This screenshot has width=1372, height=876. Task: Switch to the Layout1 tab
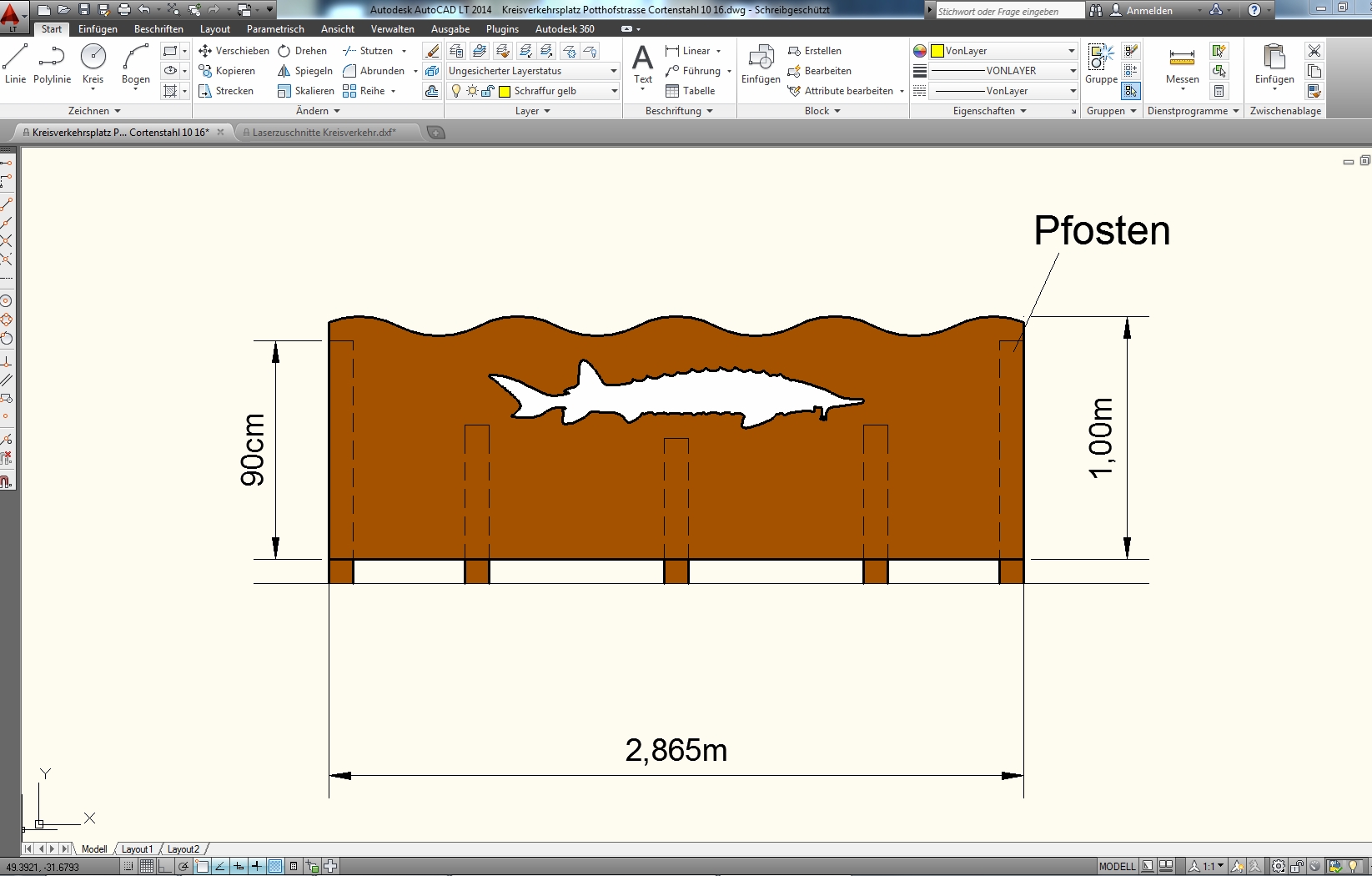(137, 849)
